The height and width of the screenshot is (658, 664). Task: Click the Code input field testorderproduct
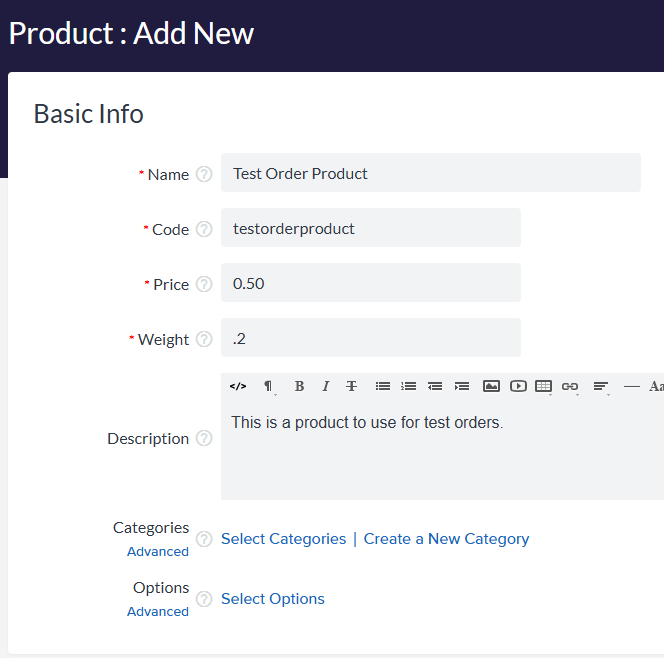click(371, 228)
